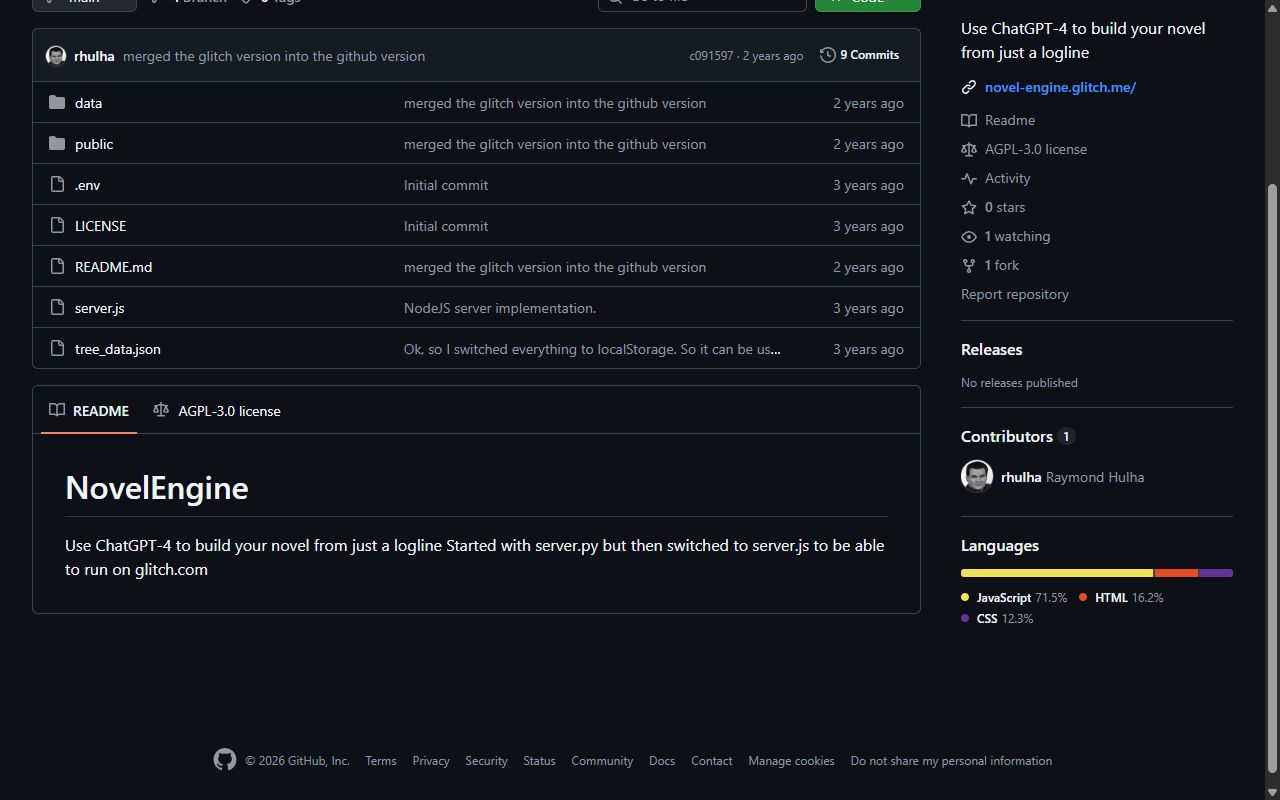The width and height of the screenshot is (1280, 800).
Task: Click yellow JavaScript segment of language bar
Action: [1057, 573]
